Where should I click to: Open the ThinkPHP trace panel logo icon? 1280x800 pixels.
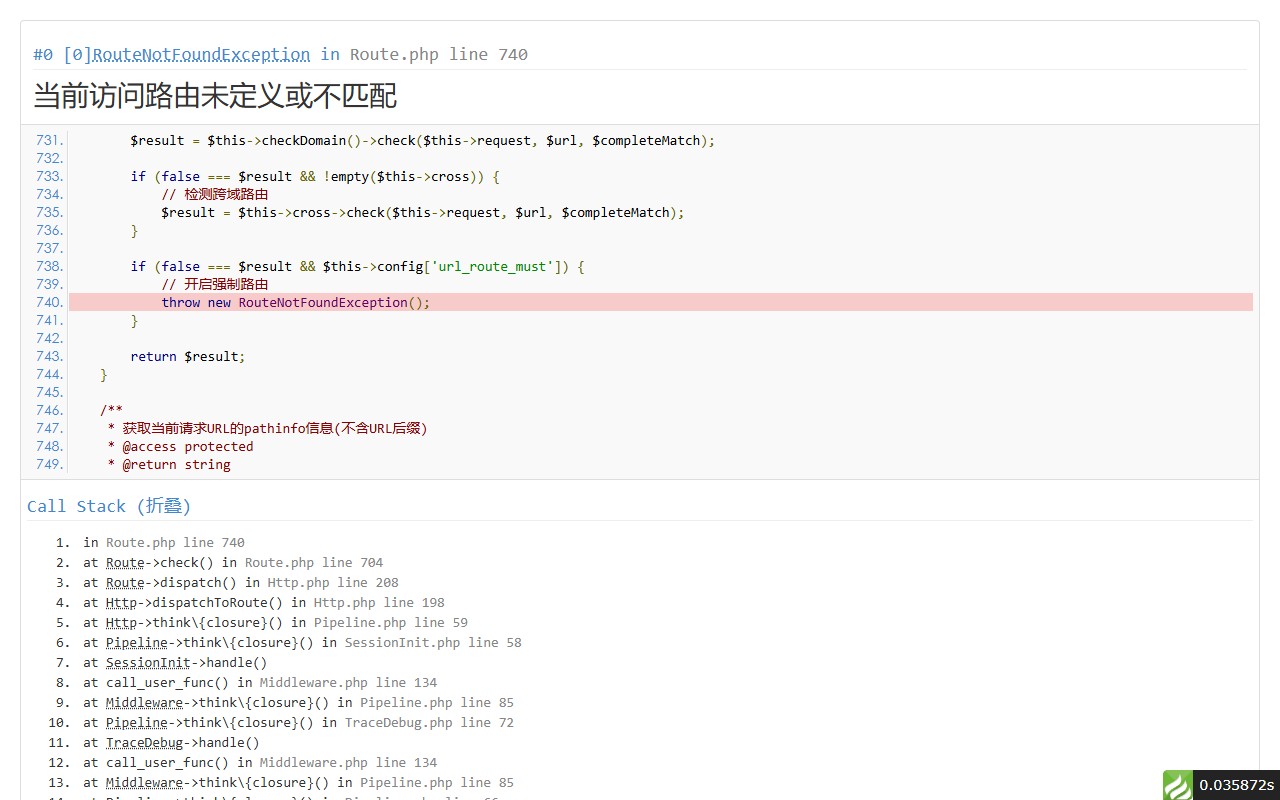click(1178, 785)
